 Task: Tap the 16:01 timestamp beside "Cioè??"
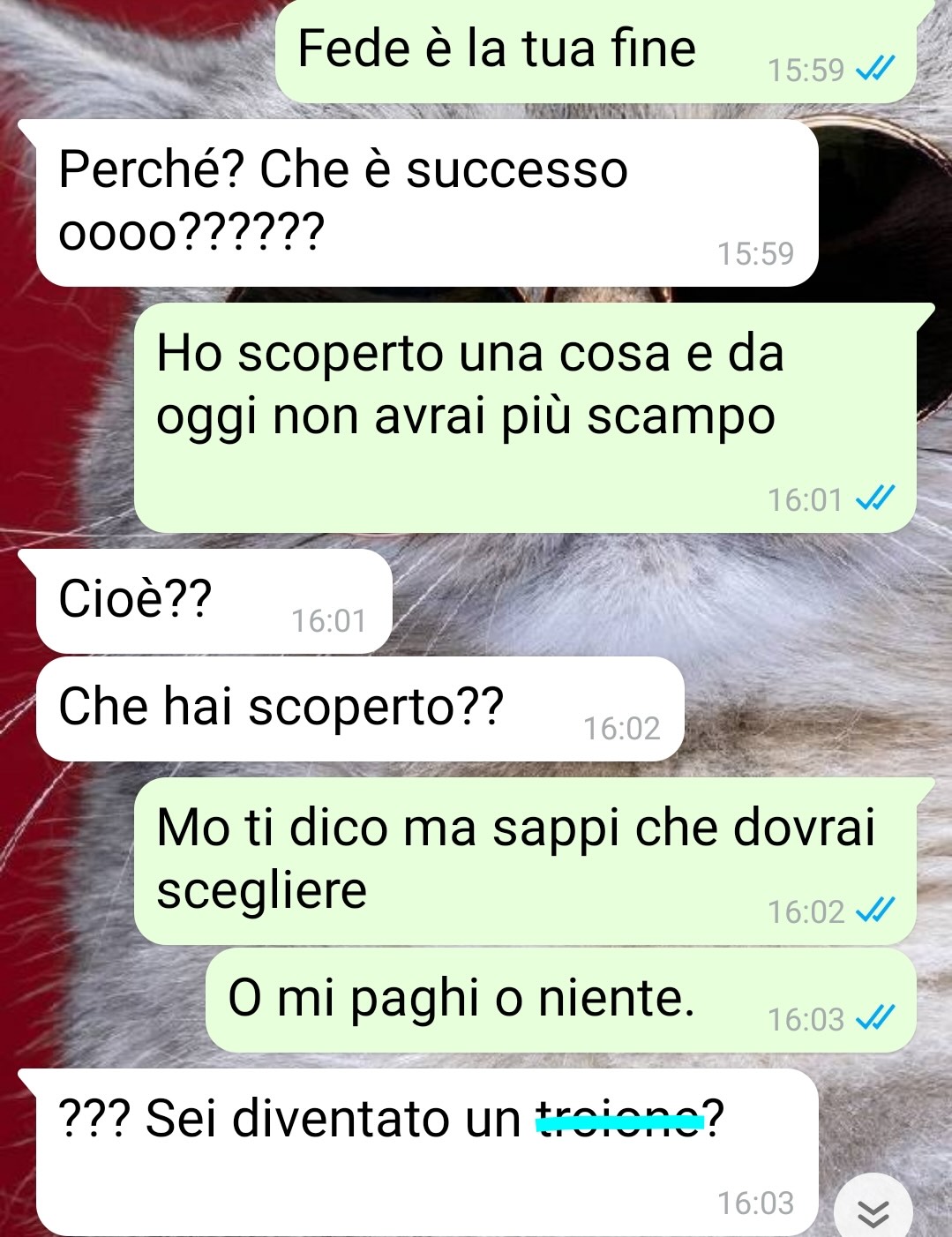pos(328,621)
